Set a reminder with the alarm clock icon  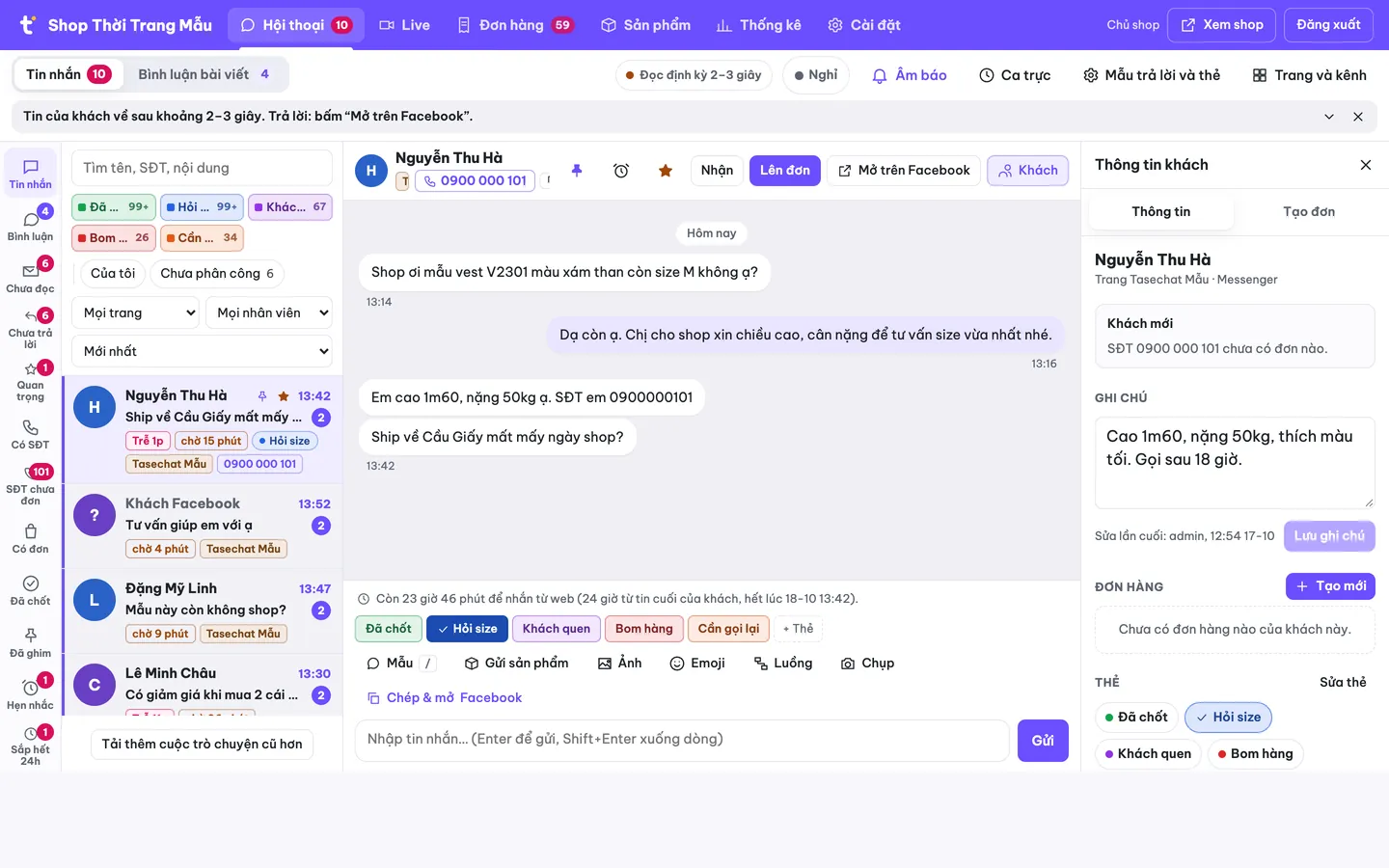(x=621, y=171)
